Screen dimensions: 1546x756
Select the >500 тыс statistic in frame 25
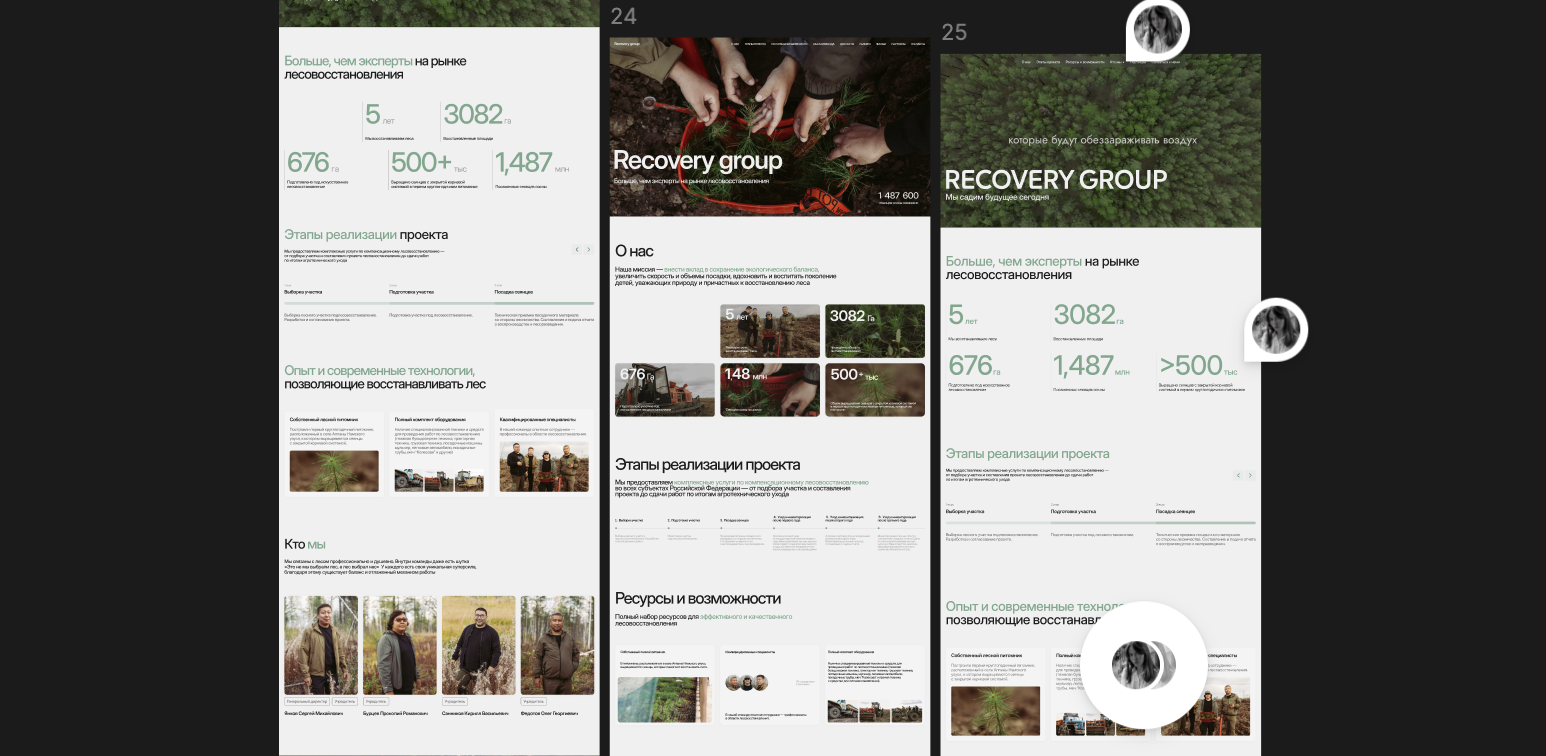click(1198, 366)
